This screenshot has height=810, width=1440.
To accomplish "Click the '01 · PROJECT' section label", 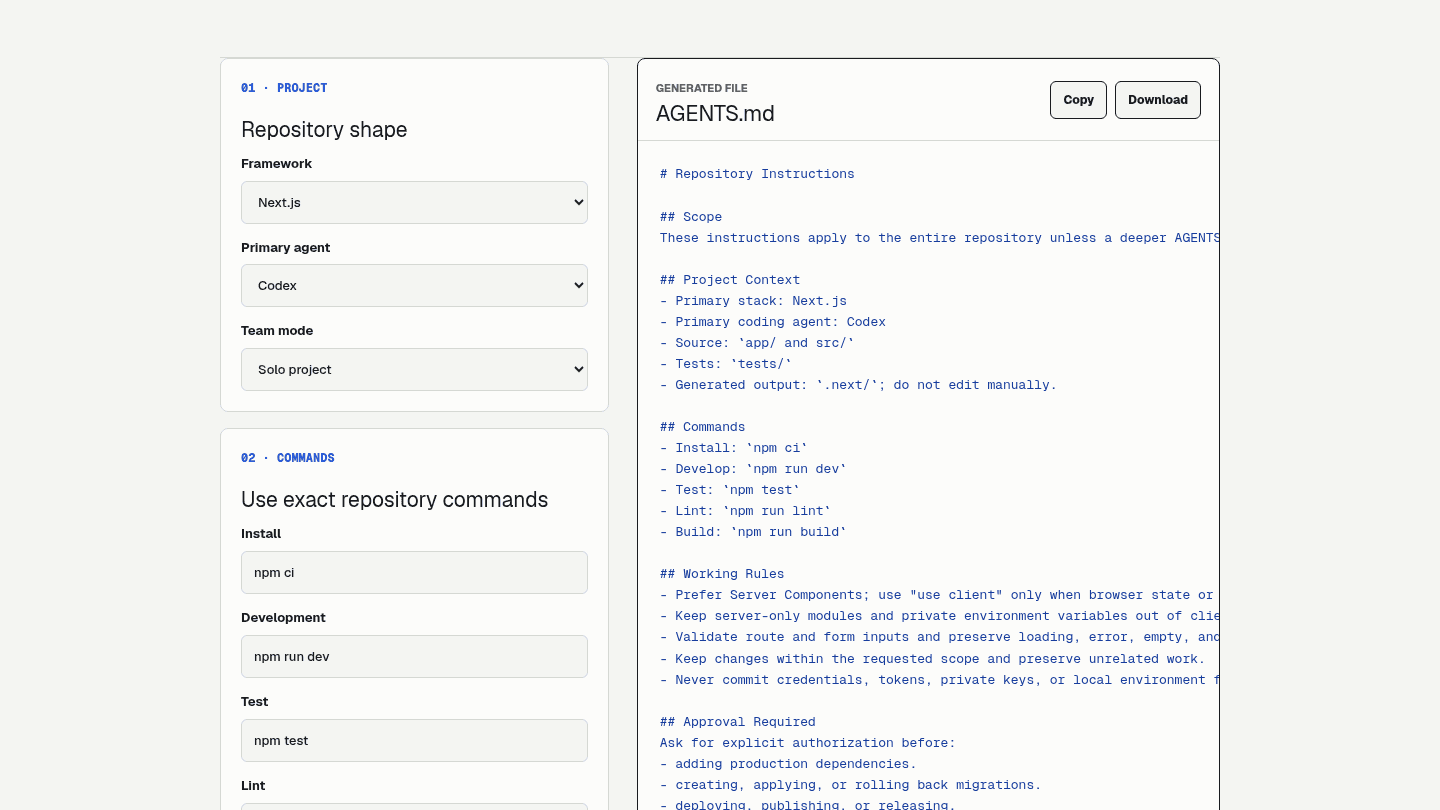I will [284, 88].
